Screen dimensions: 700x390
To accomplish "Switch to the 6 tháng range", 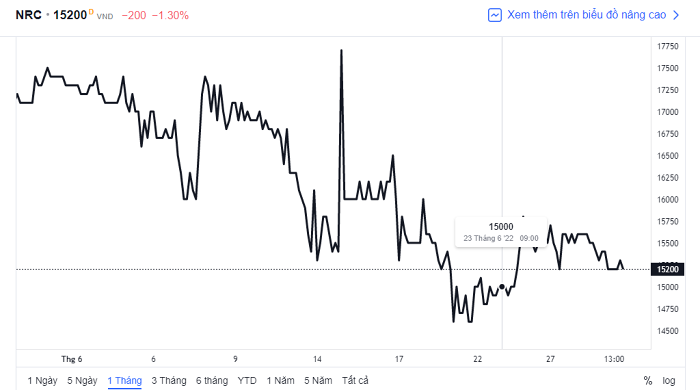I will tap(212, 381).
